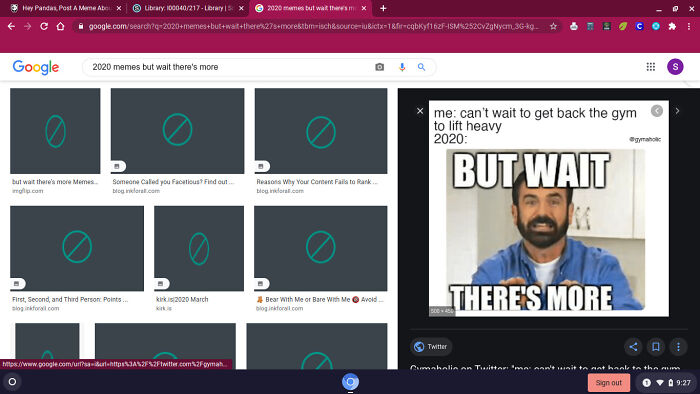
Task: Click the search query input field
Action: click(230, 67)
